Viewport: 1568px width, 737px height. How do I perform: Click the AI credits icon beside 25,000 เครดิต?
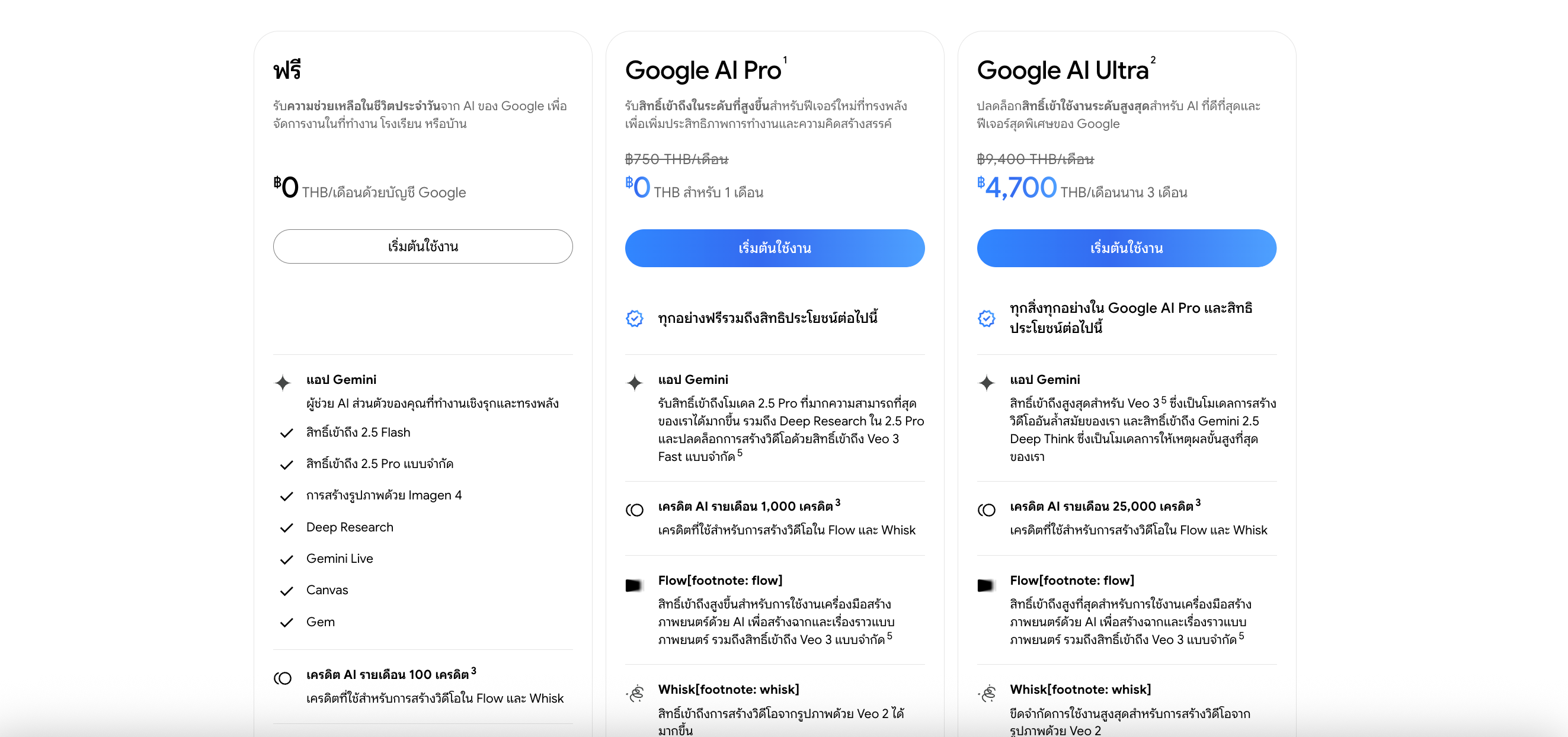986,510
